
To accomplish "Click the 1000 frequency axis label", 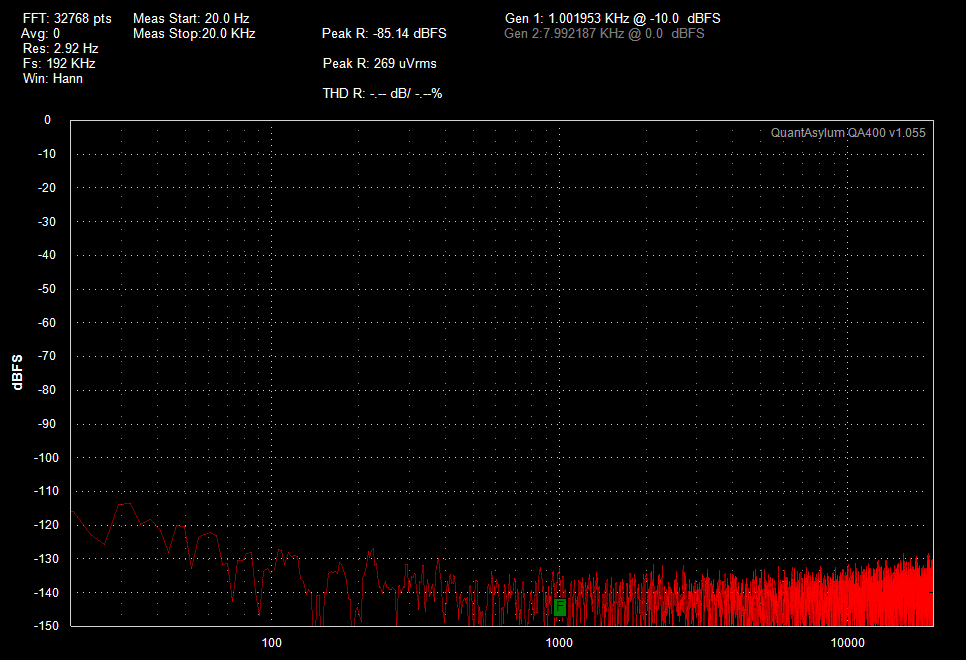I will pyautogui.click(x=559, y=643).
